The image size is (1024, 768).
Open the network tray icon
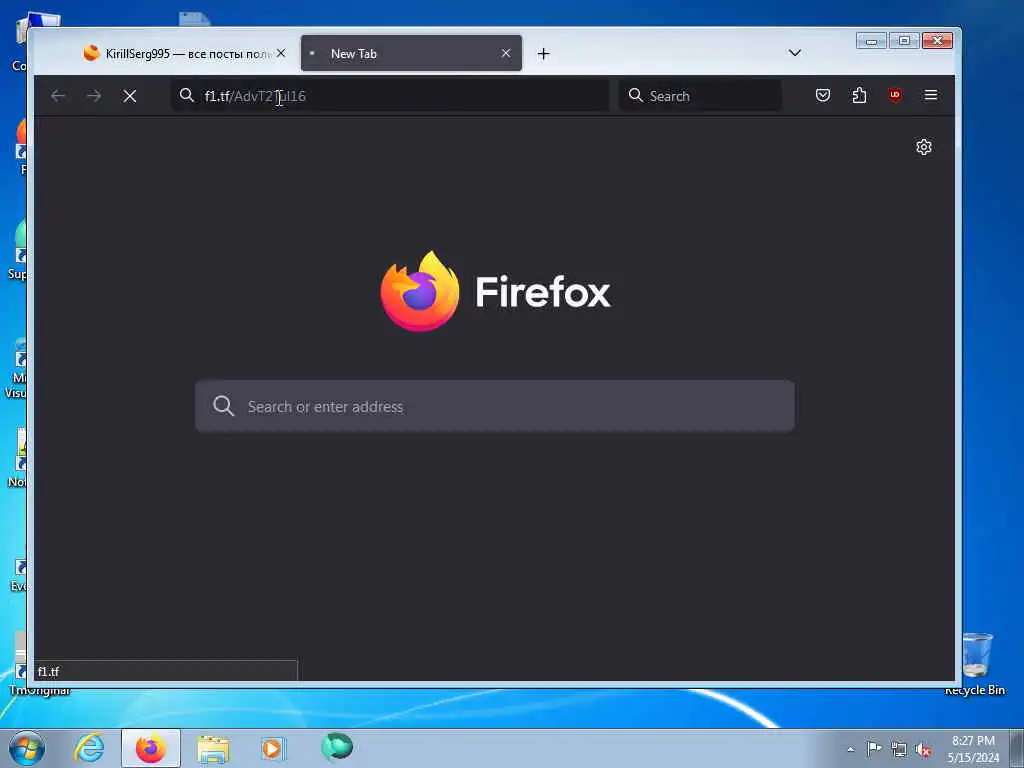(x=899, y=750)
